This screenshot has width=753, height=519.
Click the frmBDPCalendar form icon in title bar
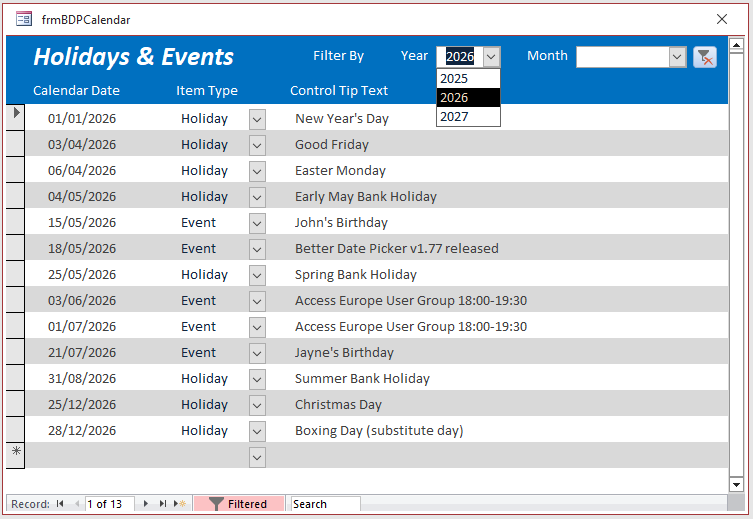pos(24,19)
